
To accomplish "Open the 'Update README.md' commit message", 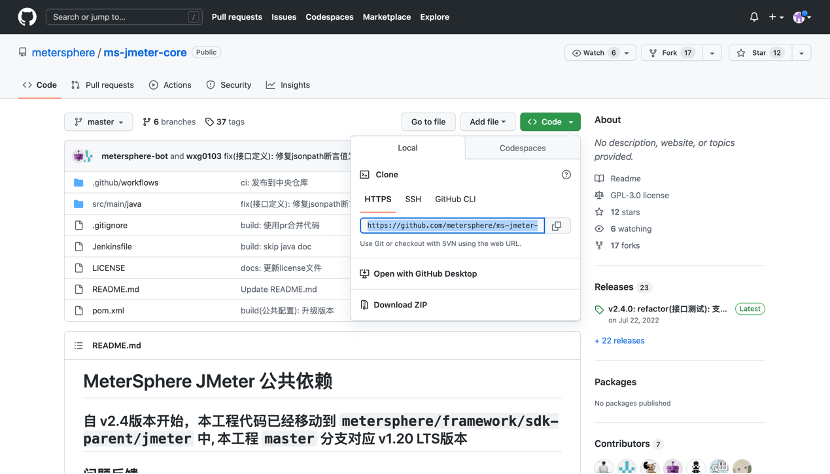I will click(278, 289).
